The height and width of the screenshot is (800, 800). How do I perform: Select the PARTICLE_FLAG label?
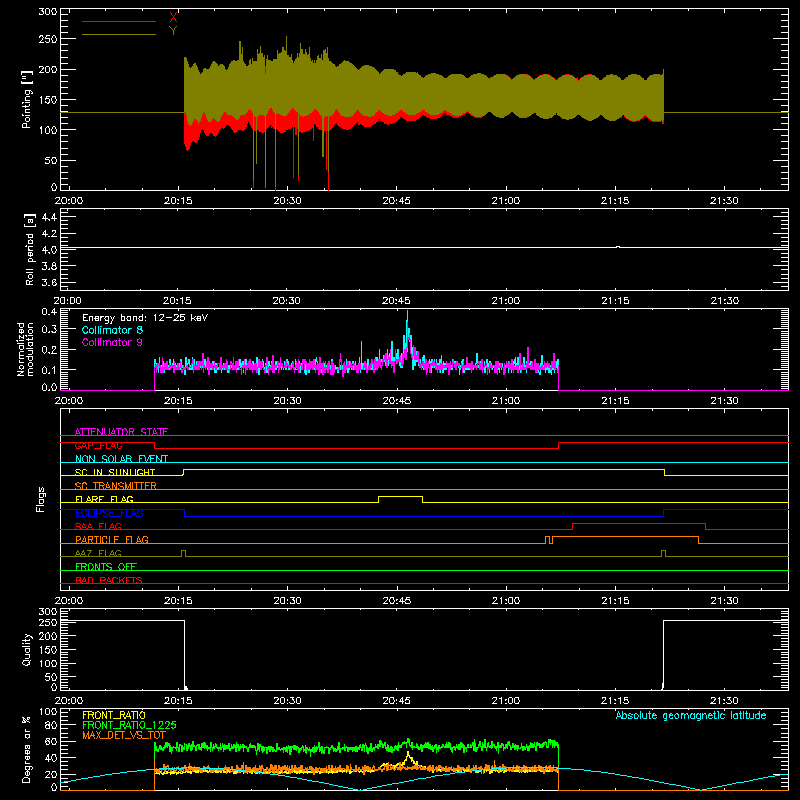pos(112,539)
